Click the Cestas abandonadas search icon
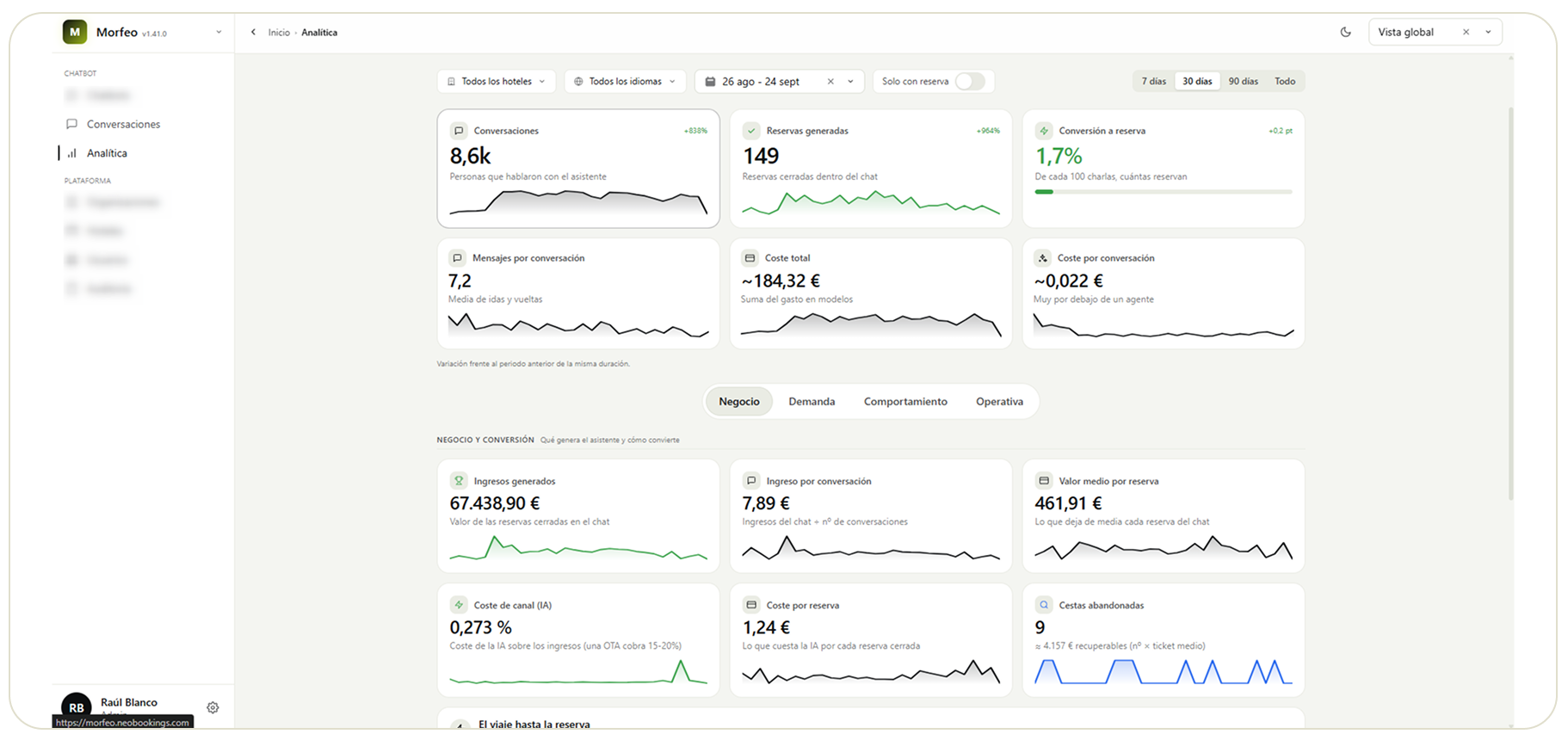The image size is (1568, 740). point(1044,605)
